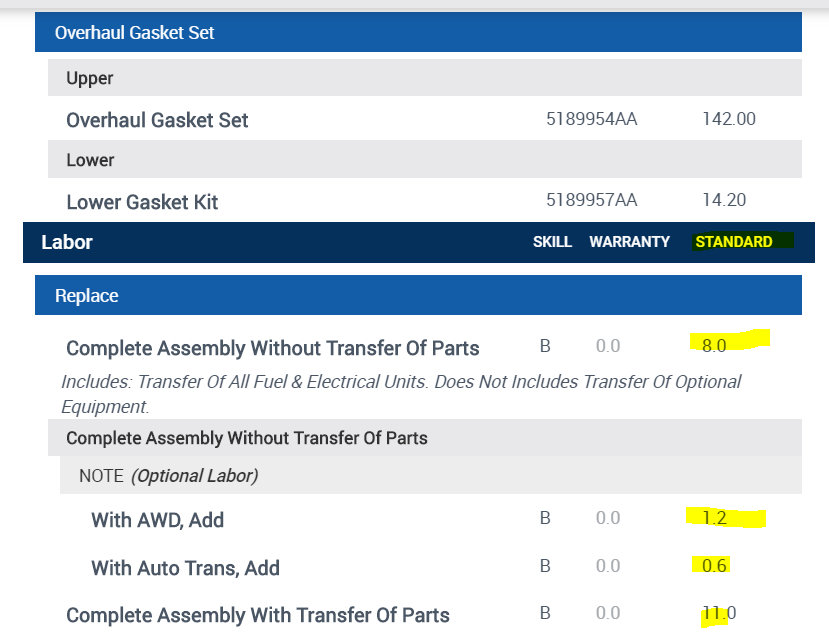
Task: Collapse the dark Labor header bar title
Action: pyautogui.click(x=67, y=242)
